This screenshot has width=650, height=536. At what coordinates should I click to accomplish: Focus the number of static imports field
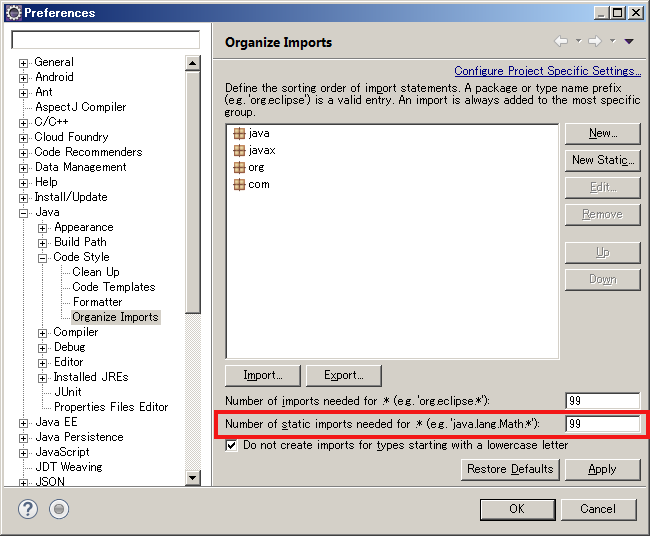pos(603,424)
